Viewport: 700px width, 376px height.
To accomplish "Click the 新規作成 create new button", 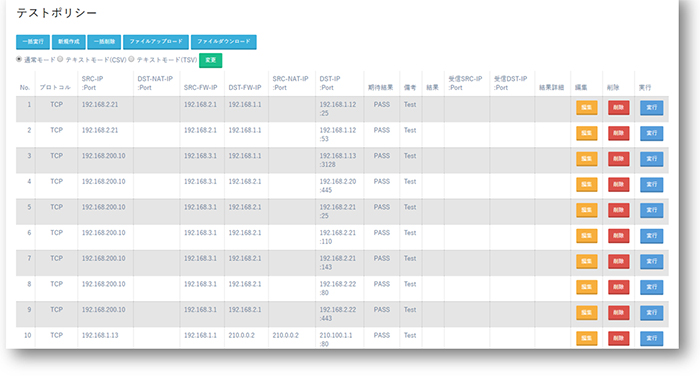I will (x=68, y=42).
